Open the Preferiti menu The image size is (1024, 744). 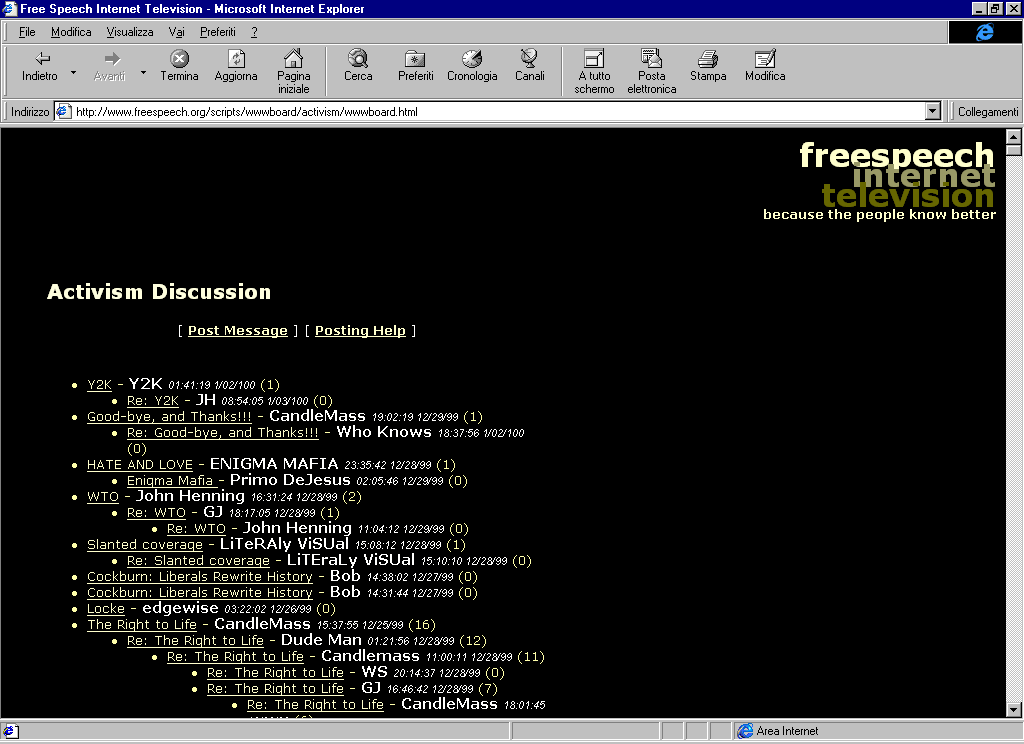217,32
